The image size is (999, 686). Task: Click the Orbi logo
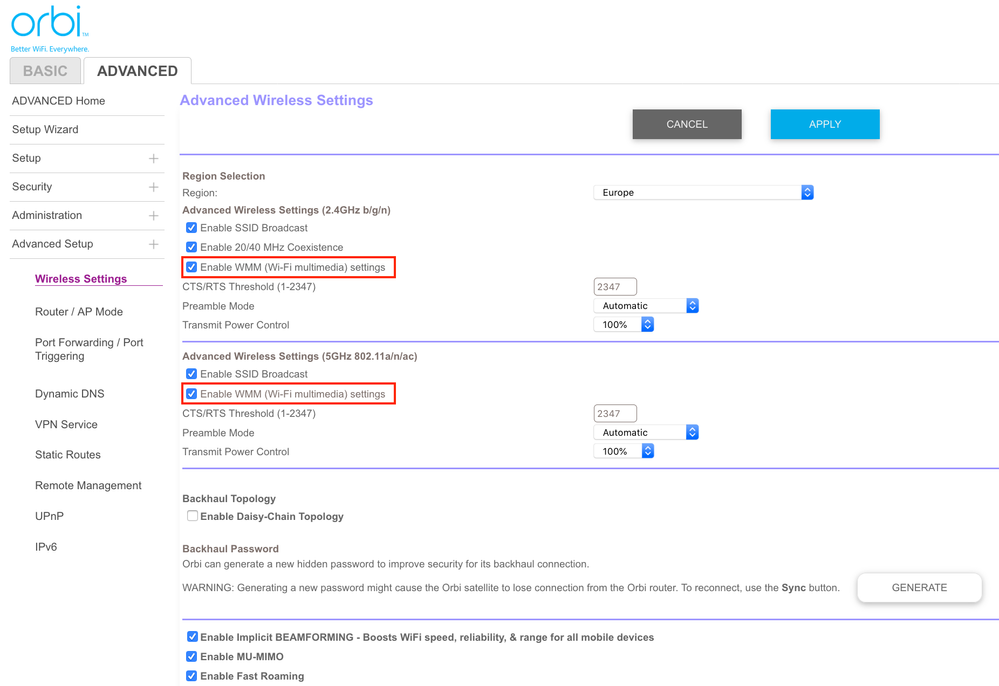(x=49, y=27)
